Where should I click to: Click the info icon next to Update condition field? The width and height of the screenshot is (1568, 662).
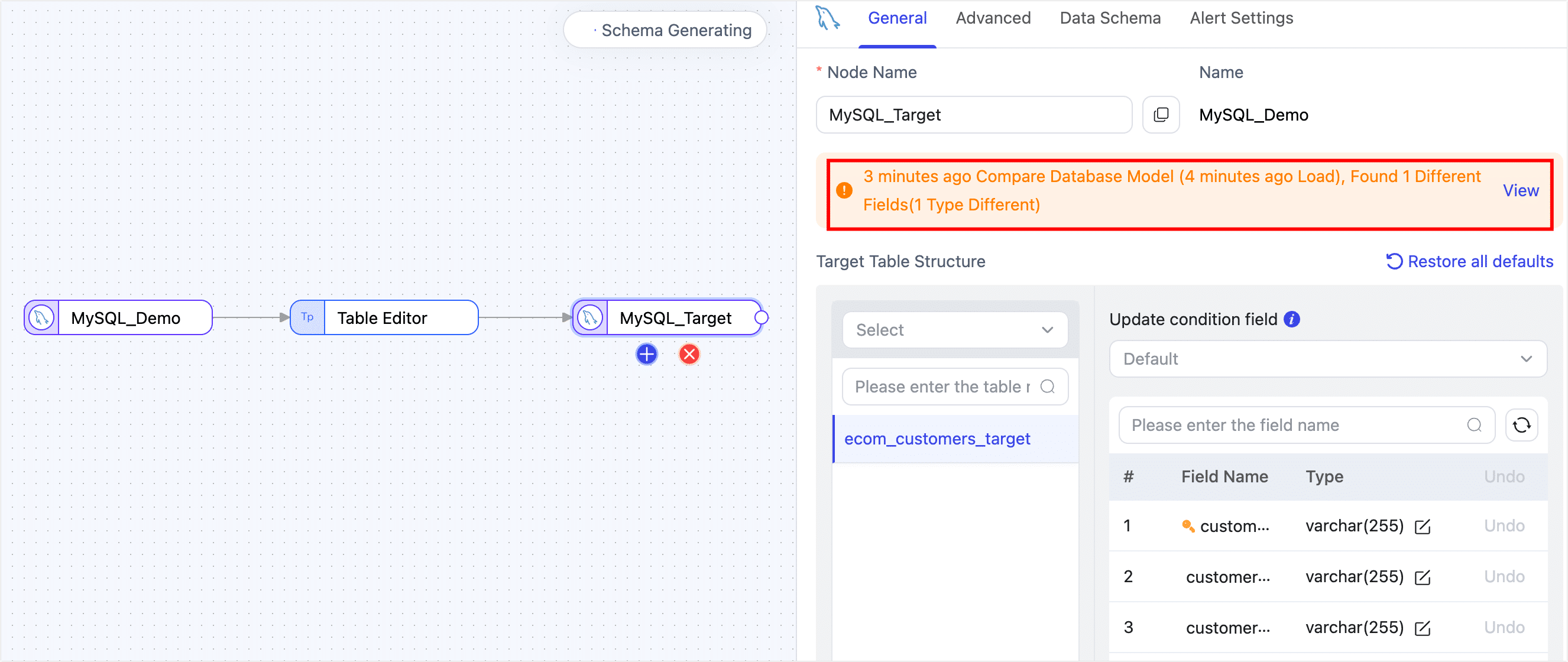pyautogui.click(x=1294, y=319)
